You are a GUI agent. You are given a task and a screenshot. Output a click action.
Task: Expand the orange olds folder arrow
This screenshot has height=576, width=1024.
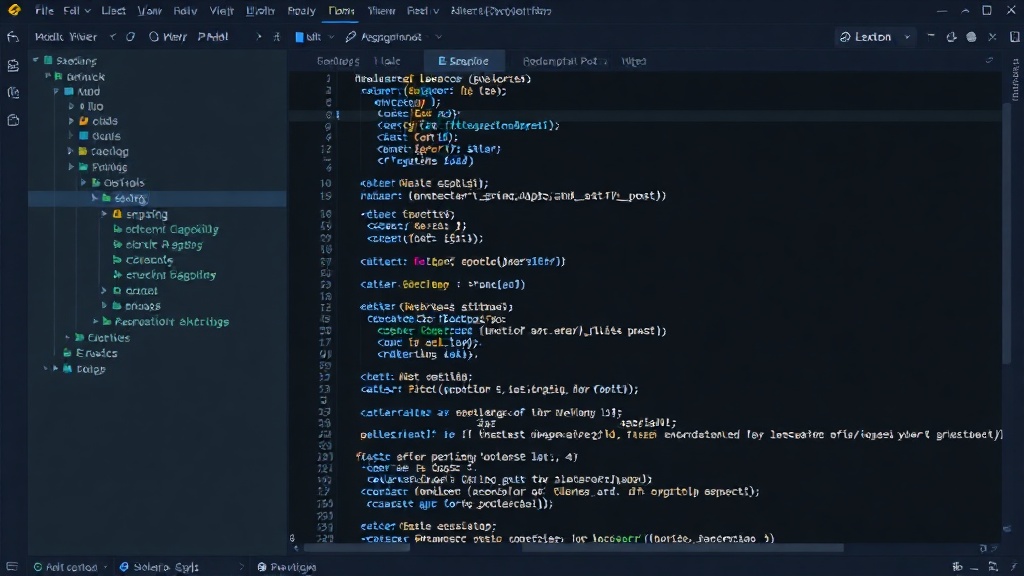pos(71,121)
